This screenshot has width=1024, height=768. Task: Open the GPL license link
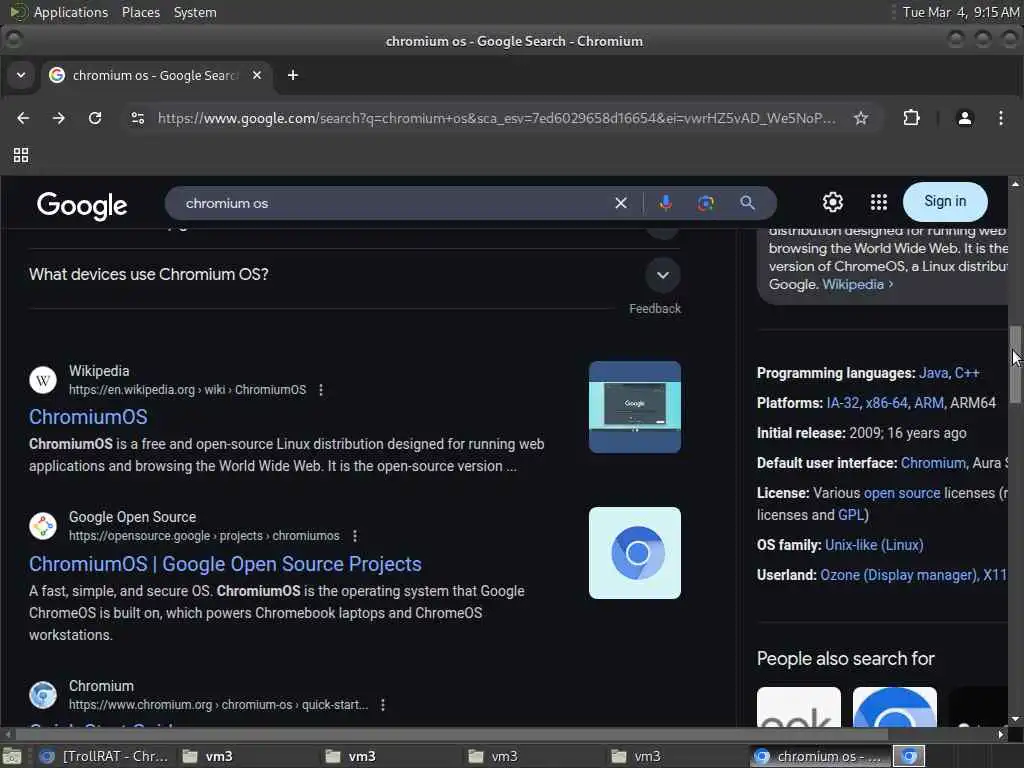(x=850, y=515)
